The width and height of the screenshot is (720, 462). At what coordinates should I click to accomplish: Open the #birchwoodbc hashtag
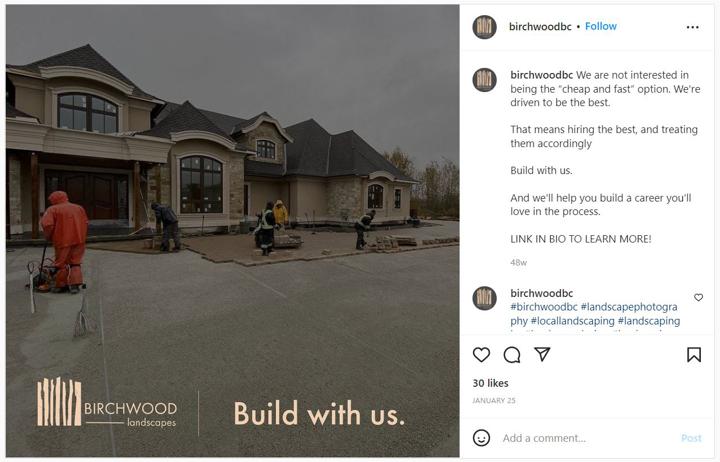(544, 307)
